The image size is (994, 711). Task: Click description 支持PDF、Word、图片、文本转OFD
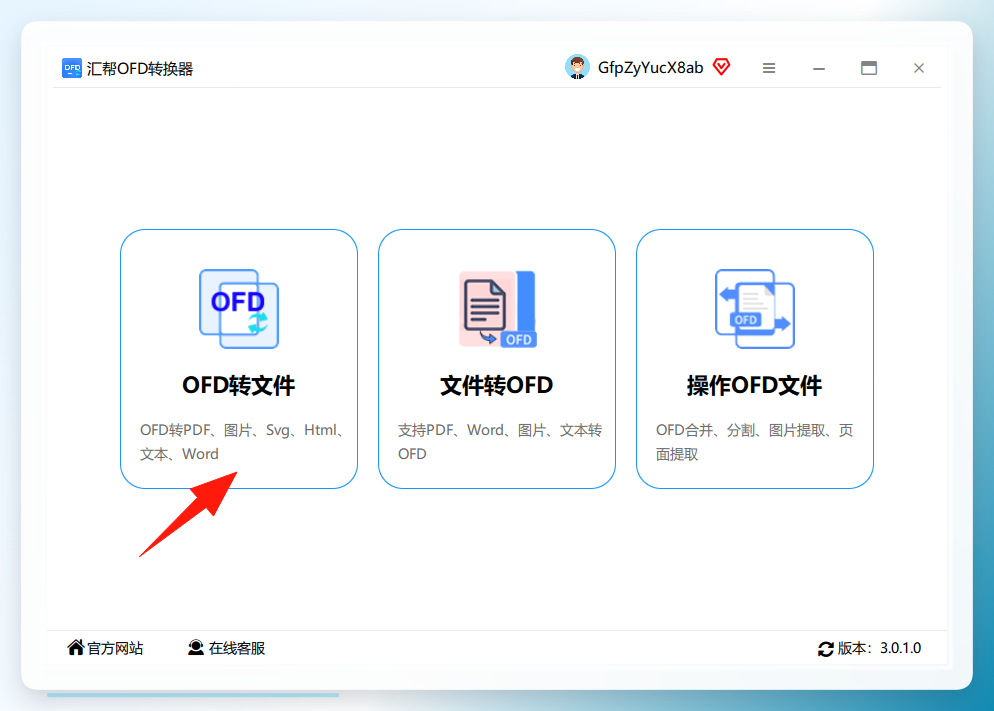pyautogui.click(x=500, y=442)
